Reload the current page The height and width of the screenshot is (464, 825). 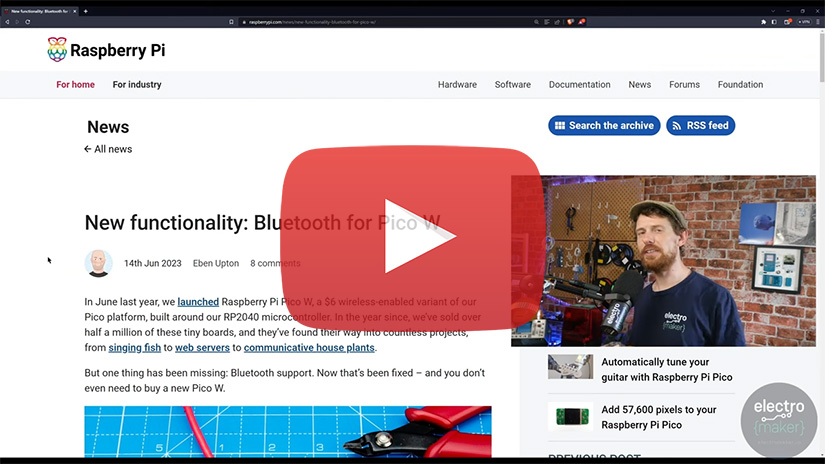27,22
